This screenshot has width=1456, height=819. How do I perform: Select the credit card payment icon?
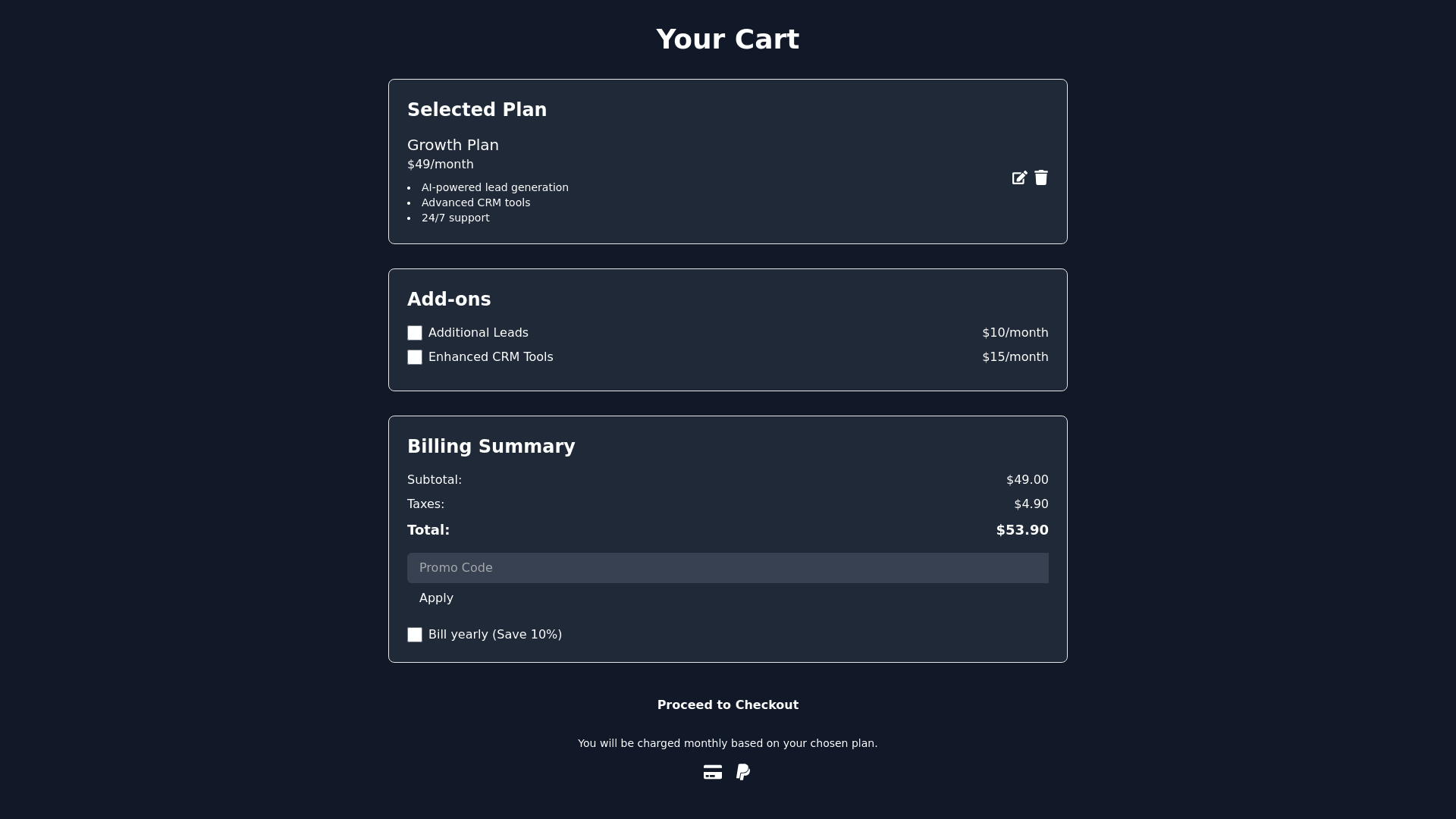[712, 772]
